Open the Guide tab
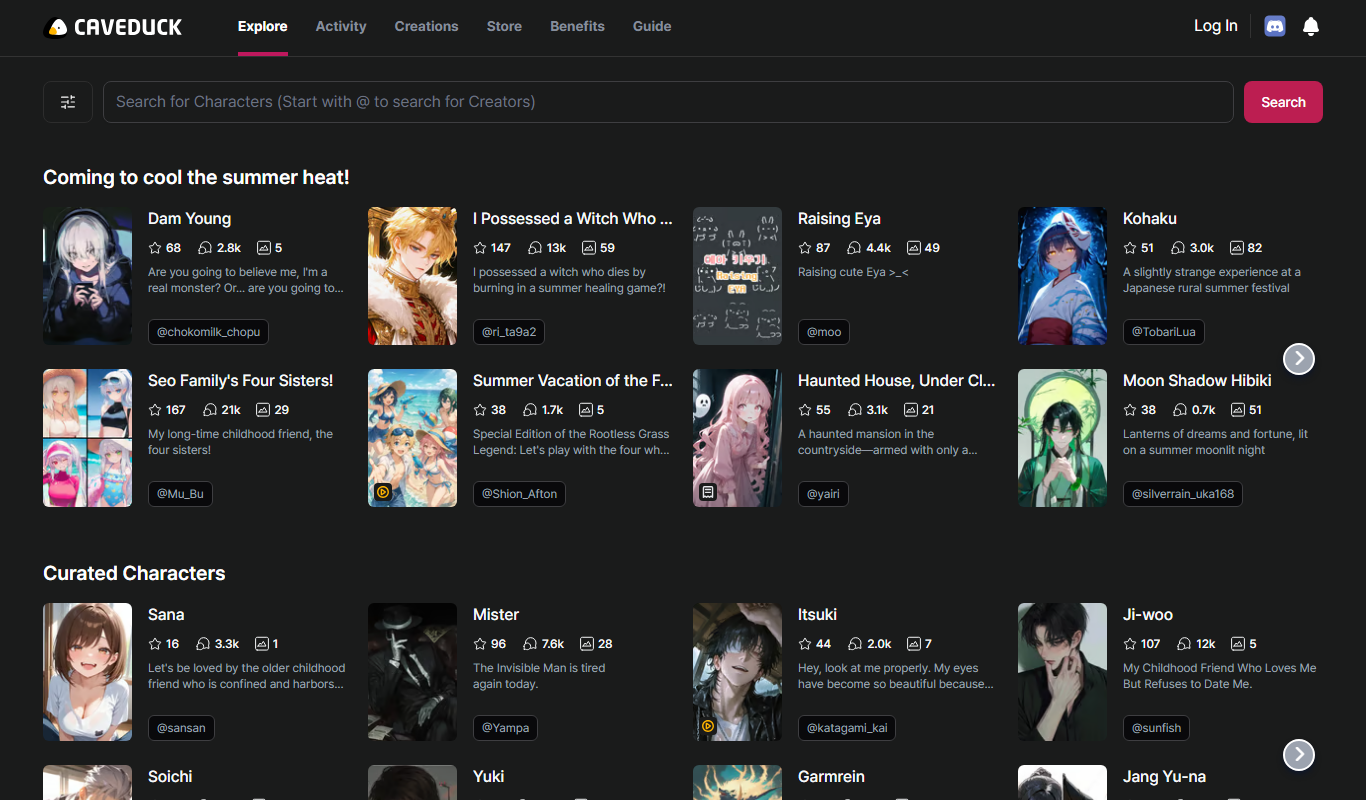Viewport: 1366px width, 800px height. pos(652,27)
